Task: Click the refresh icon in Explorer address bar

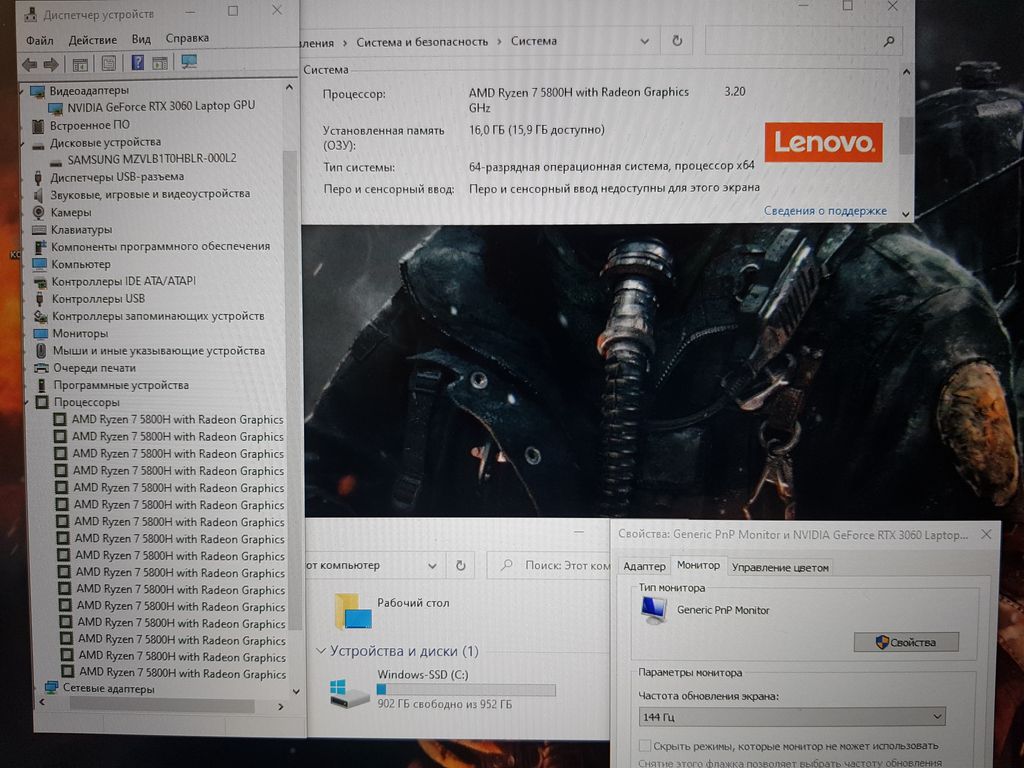Action: point(460,565)
